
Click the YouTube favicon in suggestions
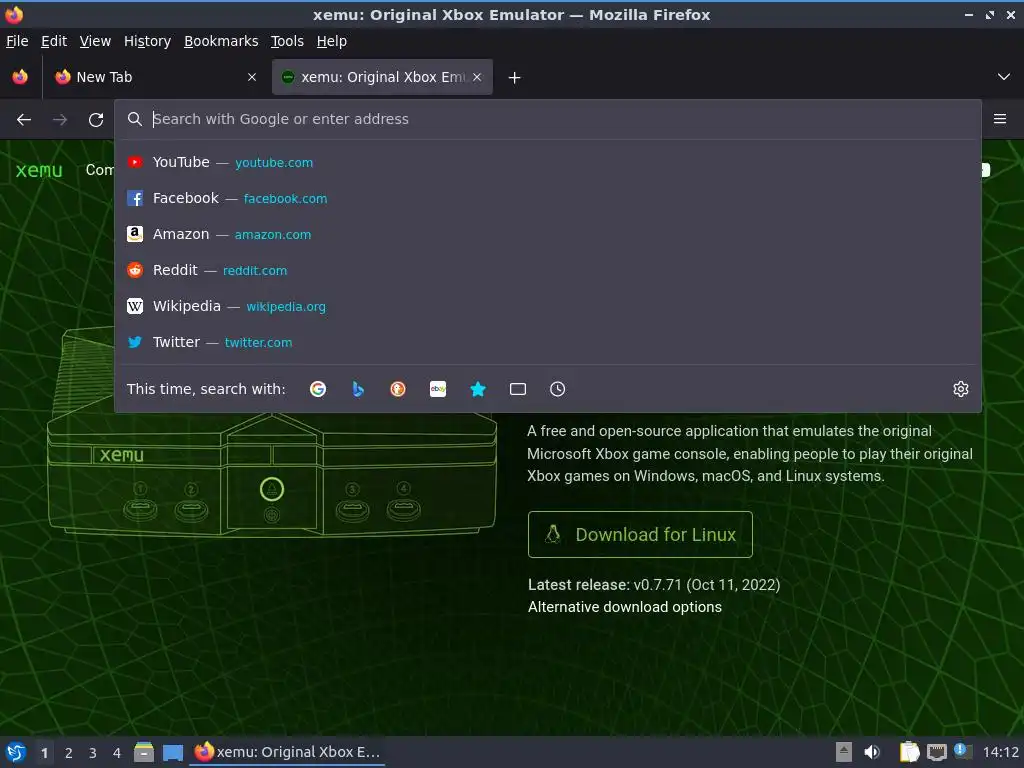tap(135, 162)
